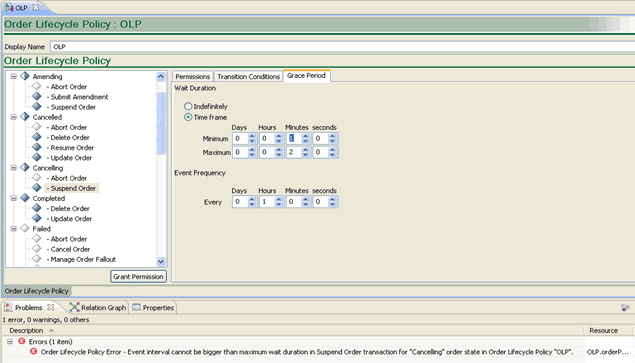635x363 pixels.
Task: Collapse the Cancelling tree node
Action: click(x=13, y=167)
